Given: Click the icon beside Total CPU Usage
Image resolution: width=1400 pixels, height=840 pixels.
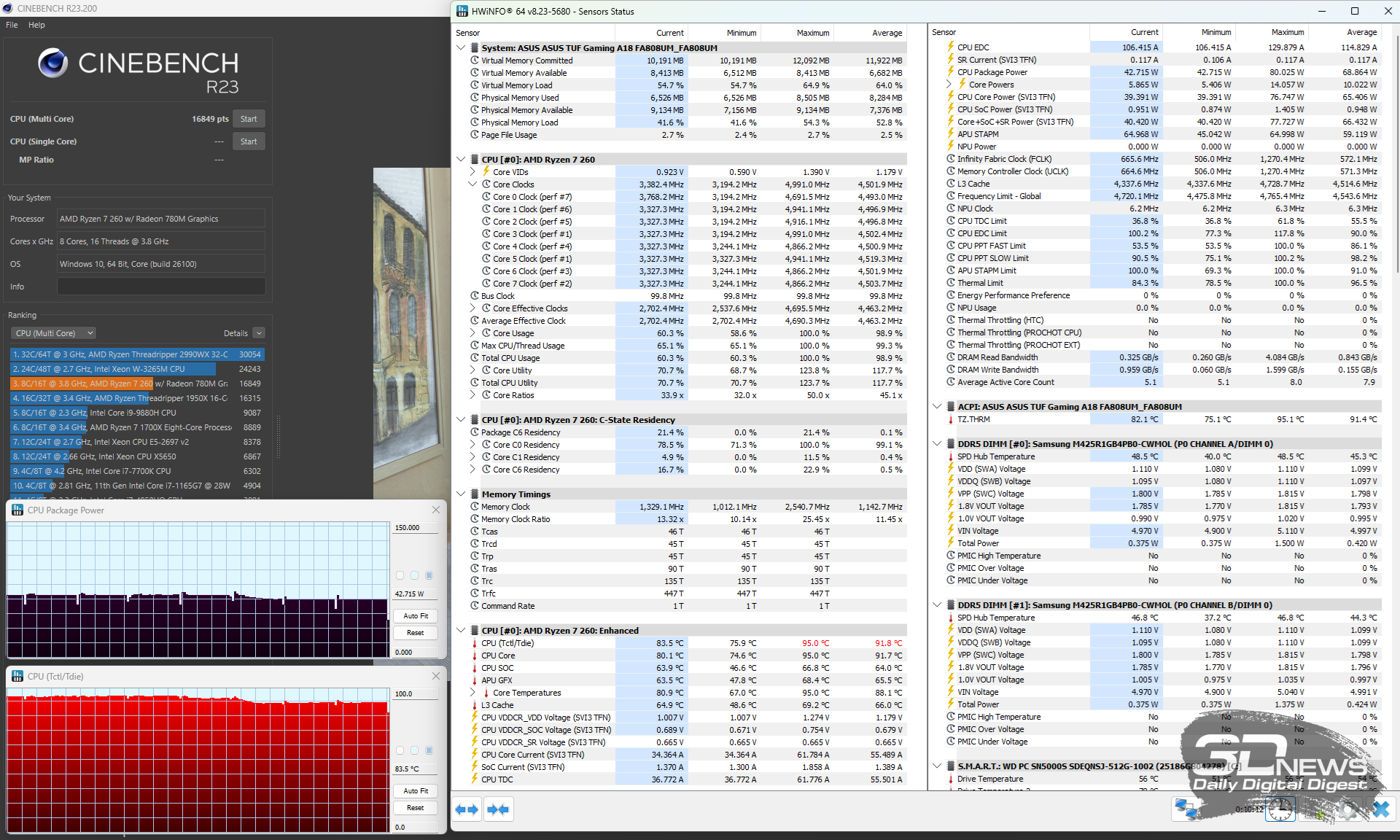Looking at the screenshot, I should (475, 358).
